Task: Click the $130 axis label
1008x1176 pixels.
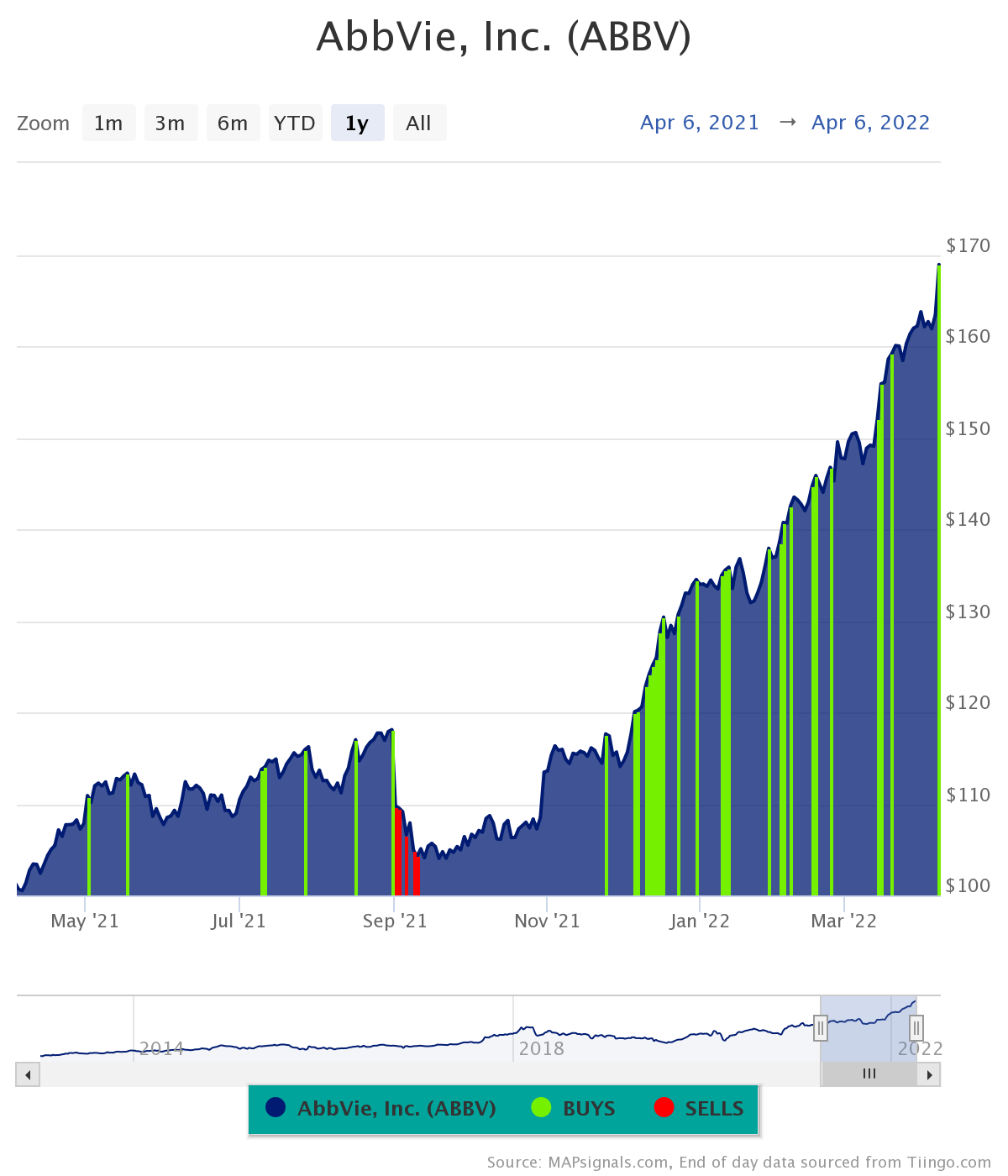Action: [968, 612]
